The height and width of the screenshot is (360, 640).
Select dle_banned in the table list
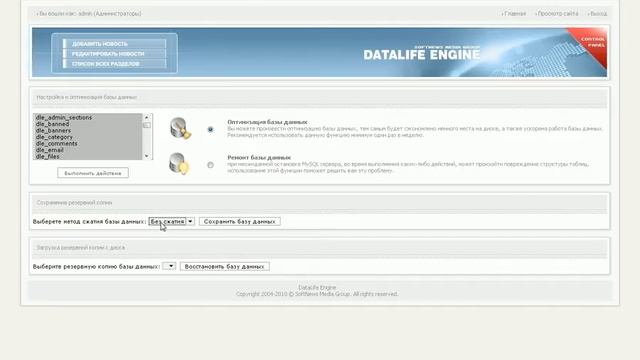click(88, 124)
